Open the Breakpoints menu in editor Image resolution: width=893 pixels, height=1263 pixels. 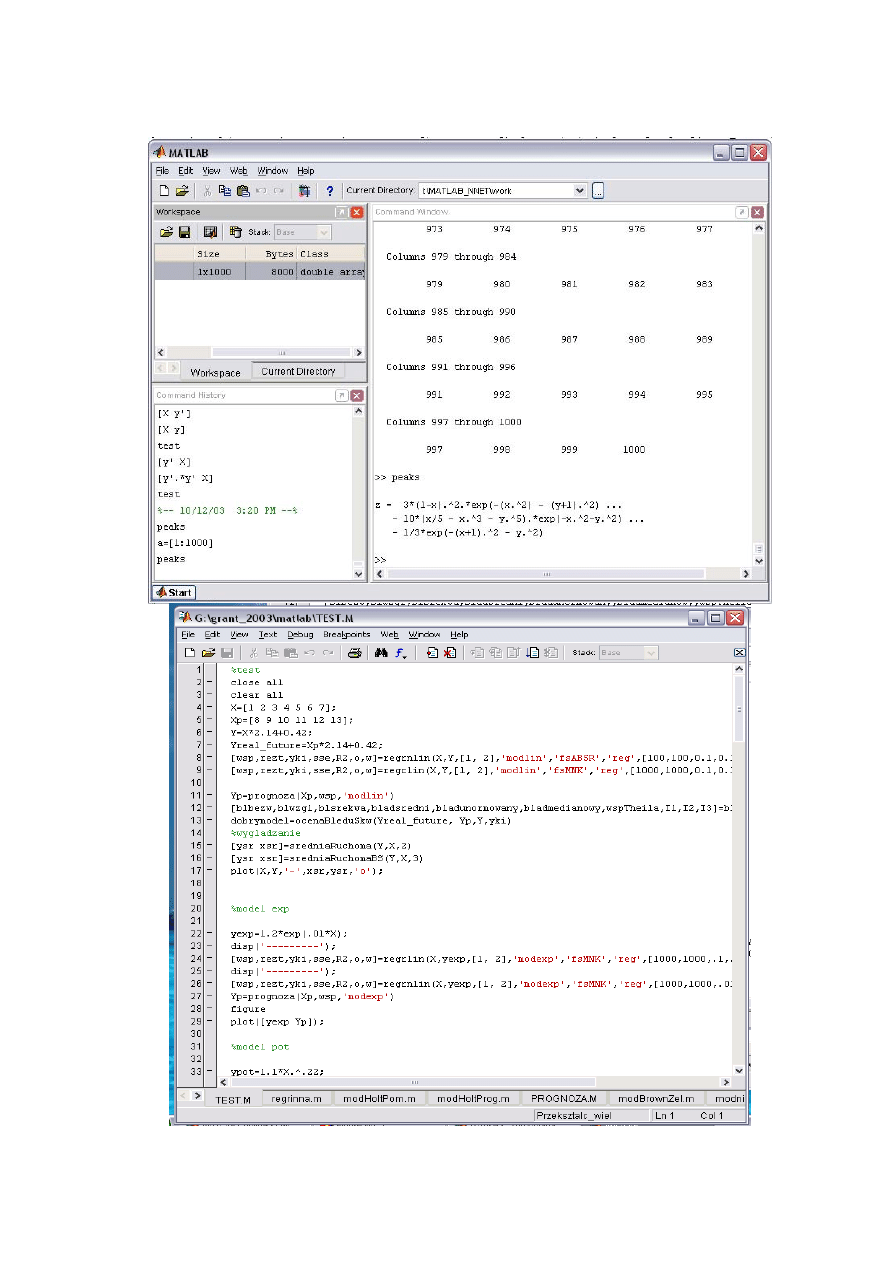(346, 634)
